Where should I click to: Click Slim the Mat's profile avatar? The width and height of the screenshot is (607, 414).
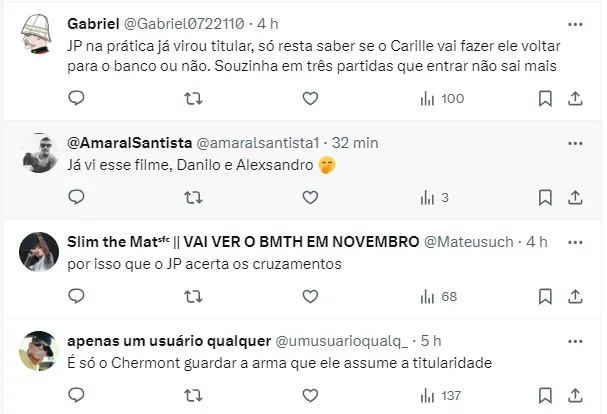(39, 255)
